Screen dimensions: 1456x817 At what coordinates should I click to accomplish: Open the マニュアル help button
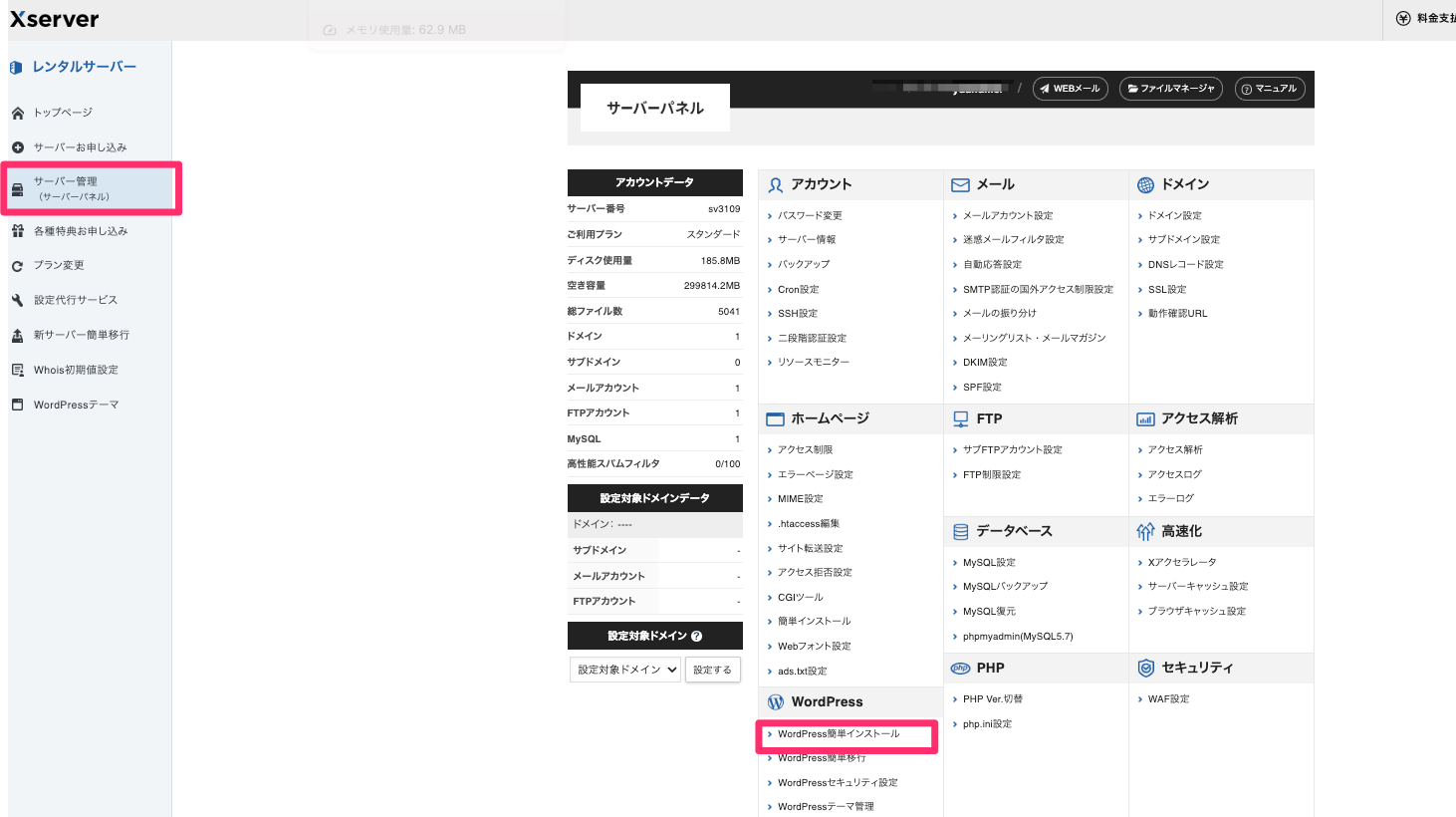[1270, 88]
